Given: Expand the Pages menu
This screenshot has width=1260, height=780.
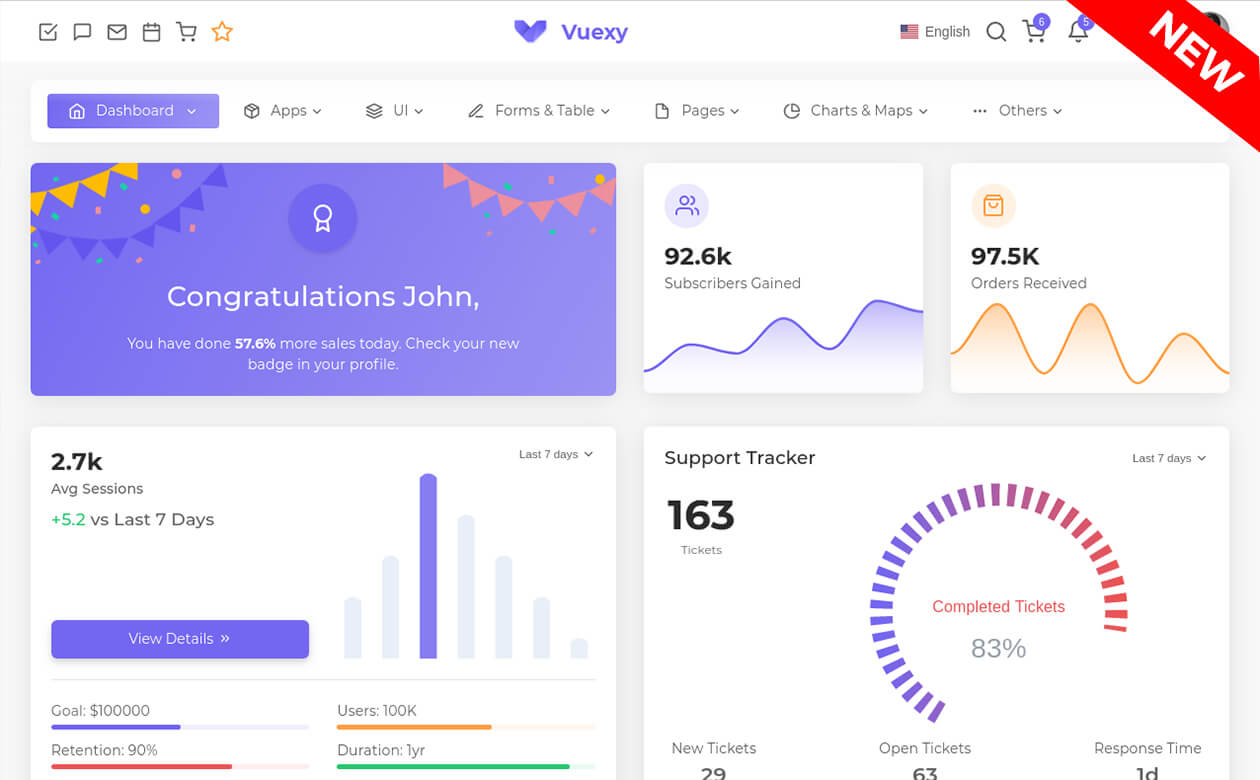Looking at the screenshot, I should click(697, 111).
